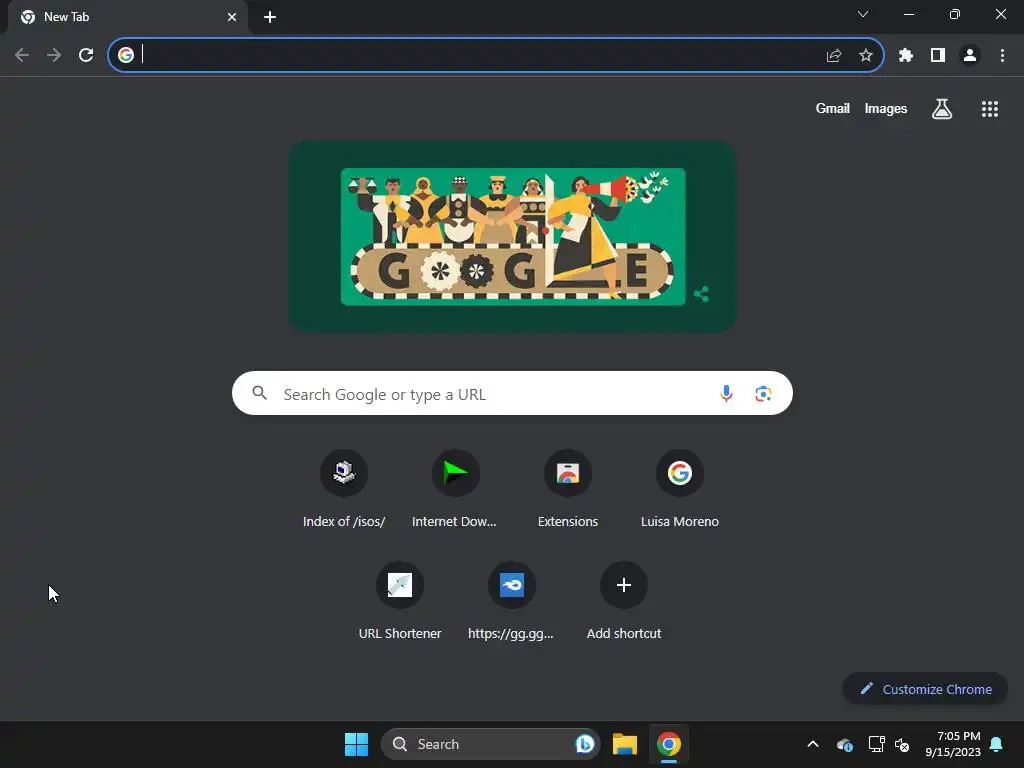Start voice search with microphone icon
Viewport: 1024px width, 768px height.
726,393
